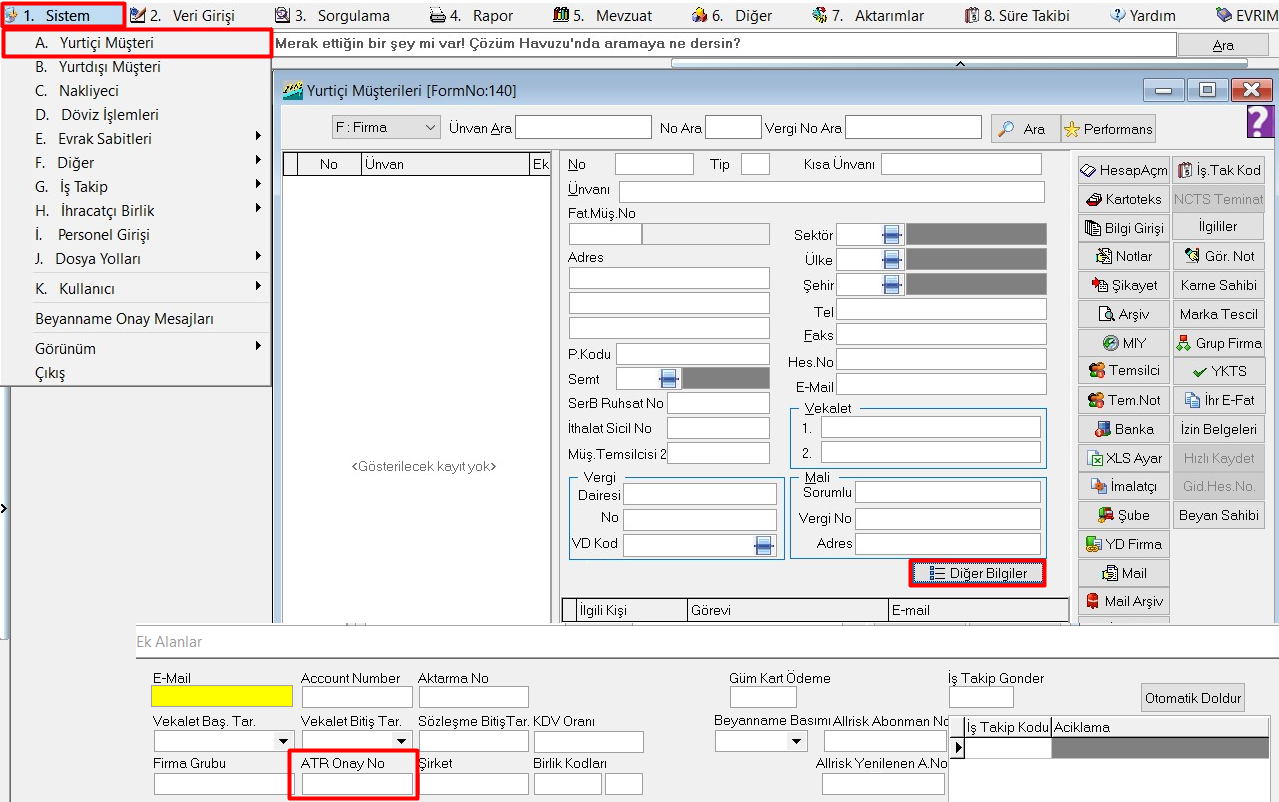Open the HesapAçm button

pyautogui.click(x=1123, y=171)
